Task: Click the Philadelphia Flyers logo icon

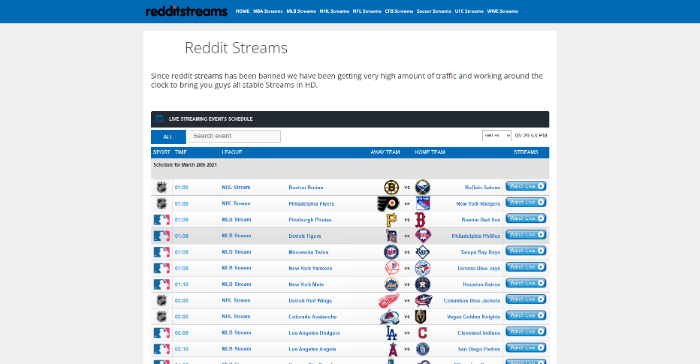Action: 388,204
